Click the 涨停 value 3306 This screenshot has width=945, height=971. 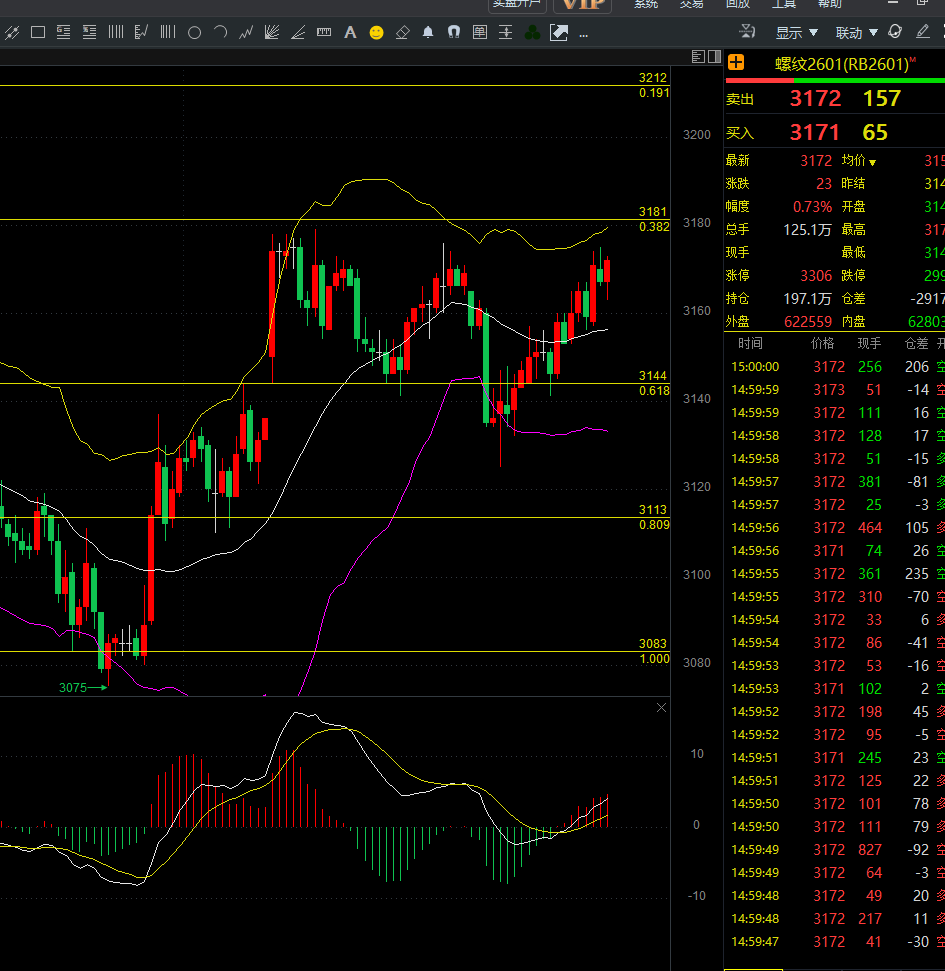click(816, 276)
